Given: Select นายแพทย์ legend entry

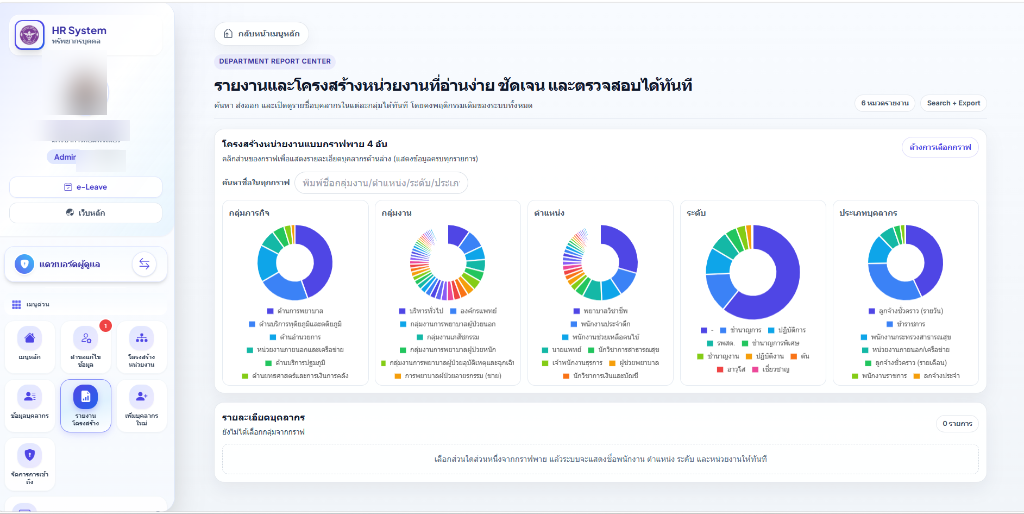Looking at the screenshot, I should (566, 349).
